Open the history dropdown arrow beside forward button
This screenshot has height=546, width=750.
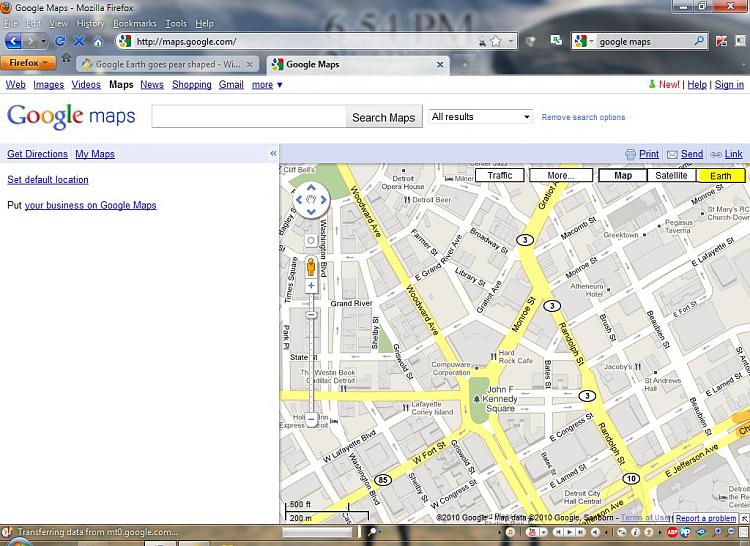[x=43, y=42]
